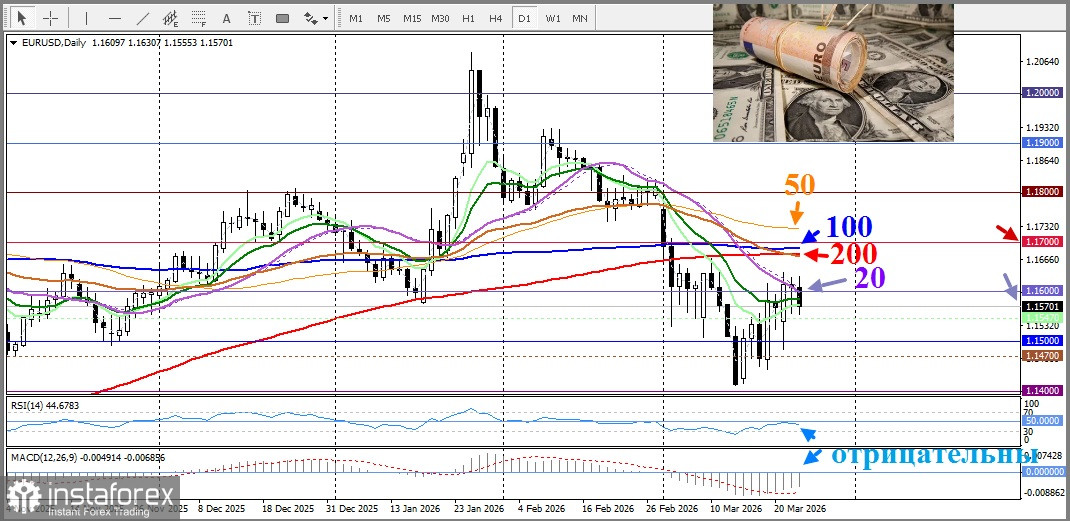
Task: Switch chart to MN monthly timeframe
Action: [x=580, y=18]
